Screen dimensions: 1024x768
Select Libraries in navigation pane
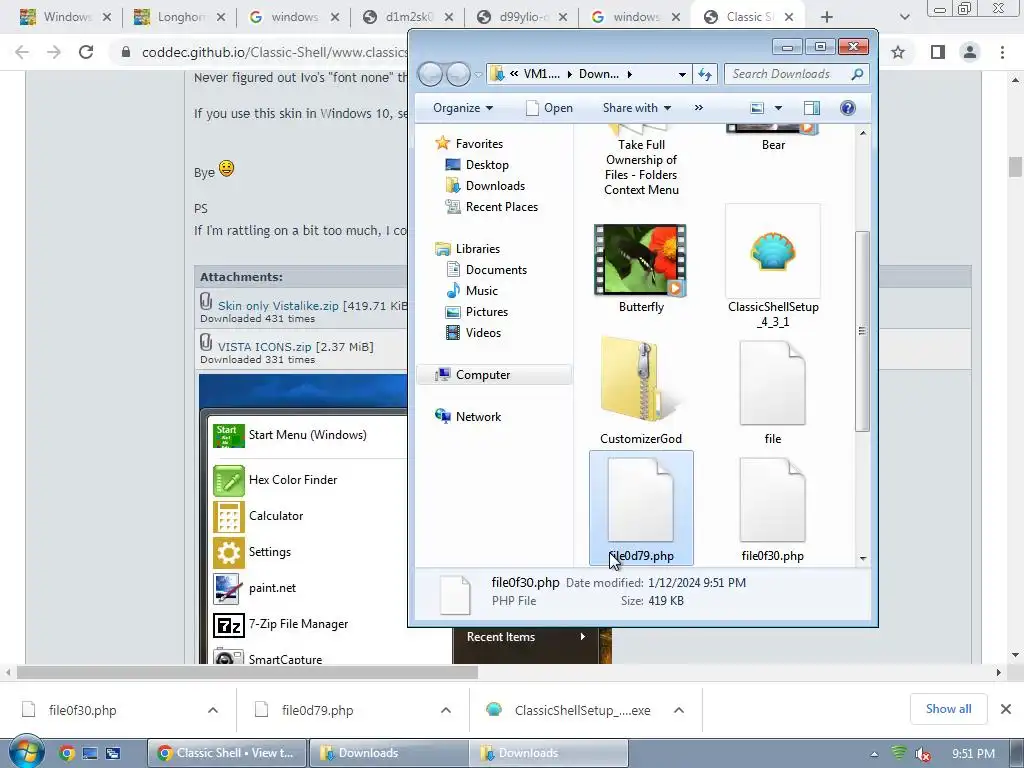(477, 249)
